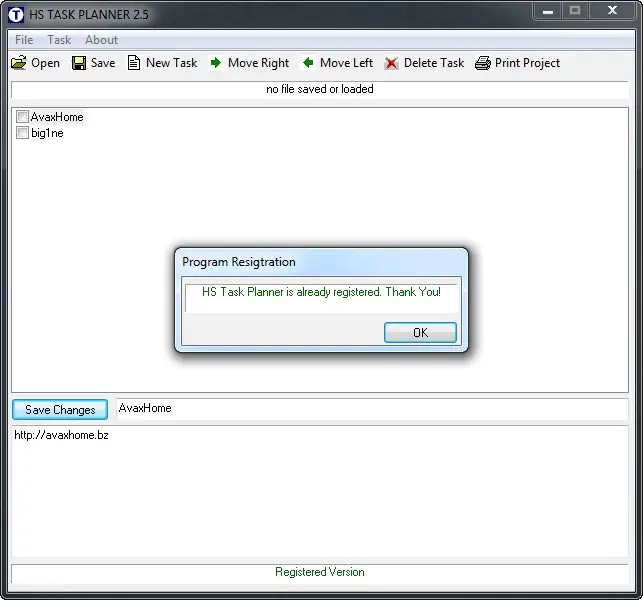Image resolution: width=643 pixels, height=600 pixels.
Task: Click the Save floppy disk icon
Action: (79, 63)
